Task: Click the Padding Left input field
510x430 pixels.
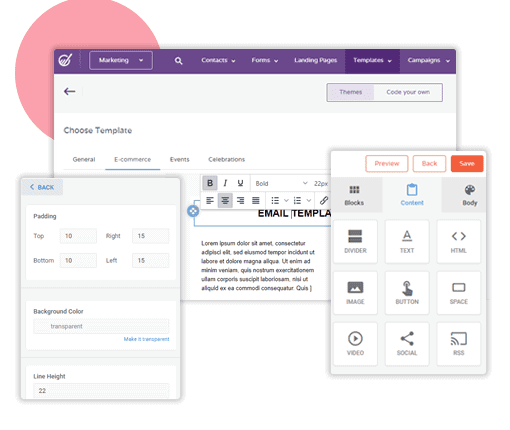Action: [x=151, y=260]
